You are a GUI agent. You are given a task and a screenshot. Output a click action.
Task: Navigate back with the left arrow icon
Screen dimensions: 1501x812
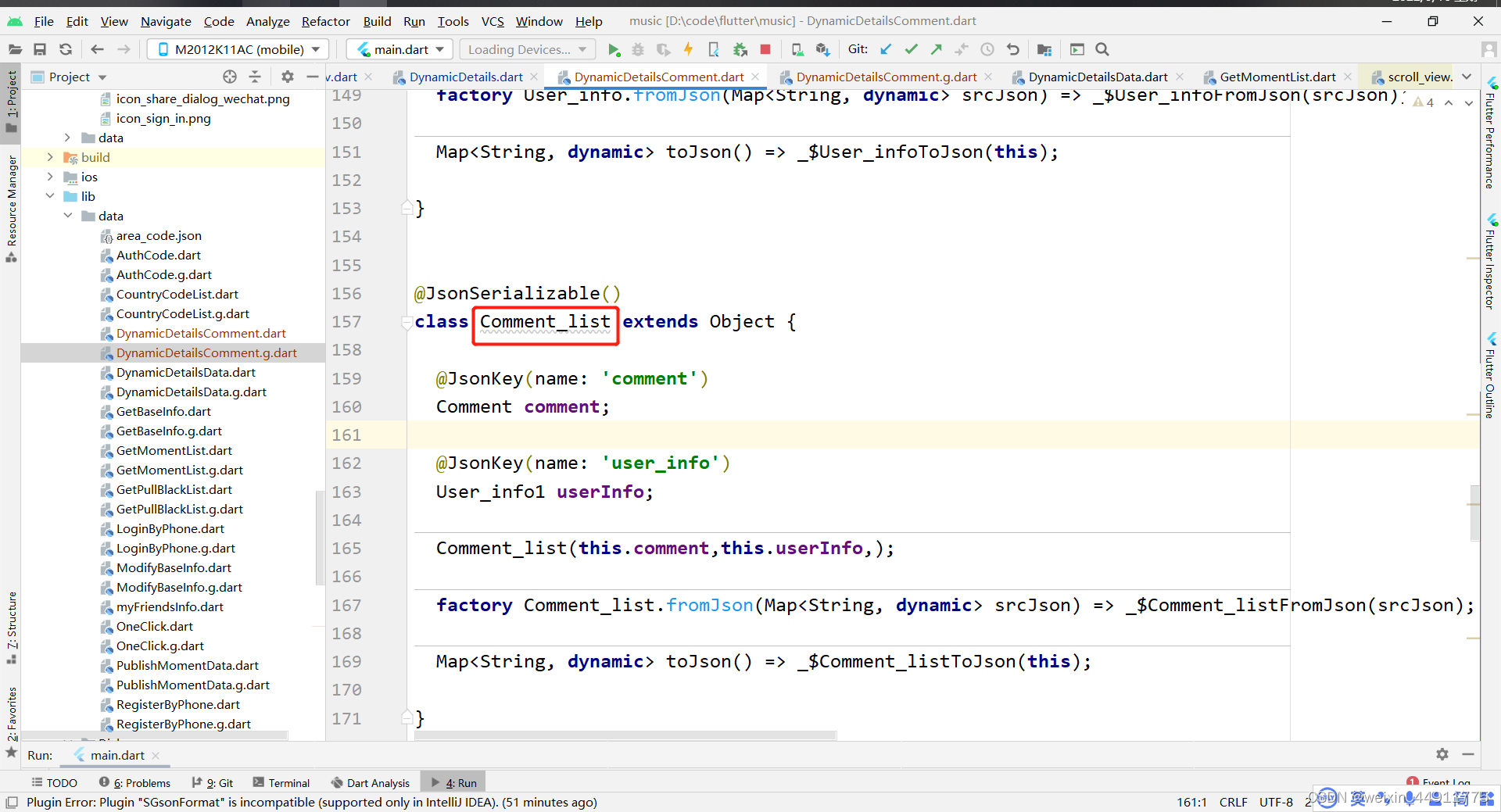click(97, 49)
